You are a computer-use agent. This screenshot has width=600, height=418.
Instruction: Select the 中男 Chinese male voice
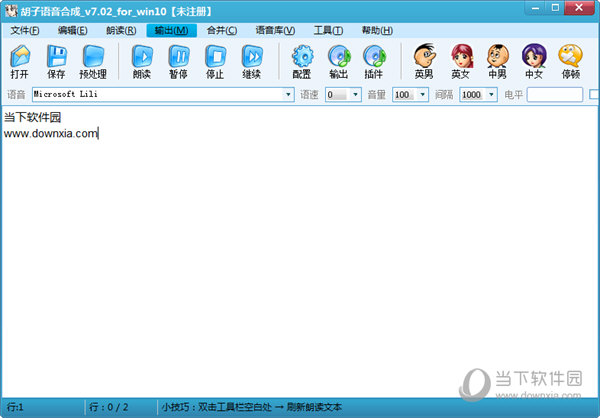pos(497,61)
